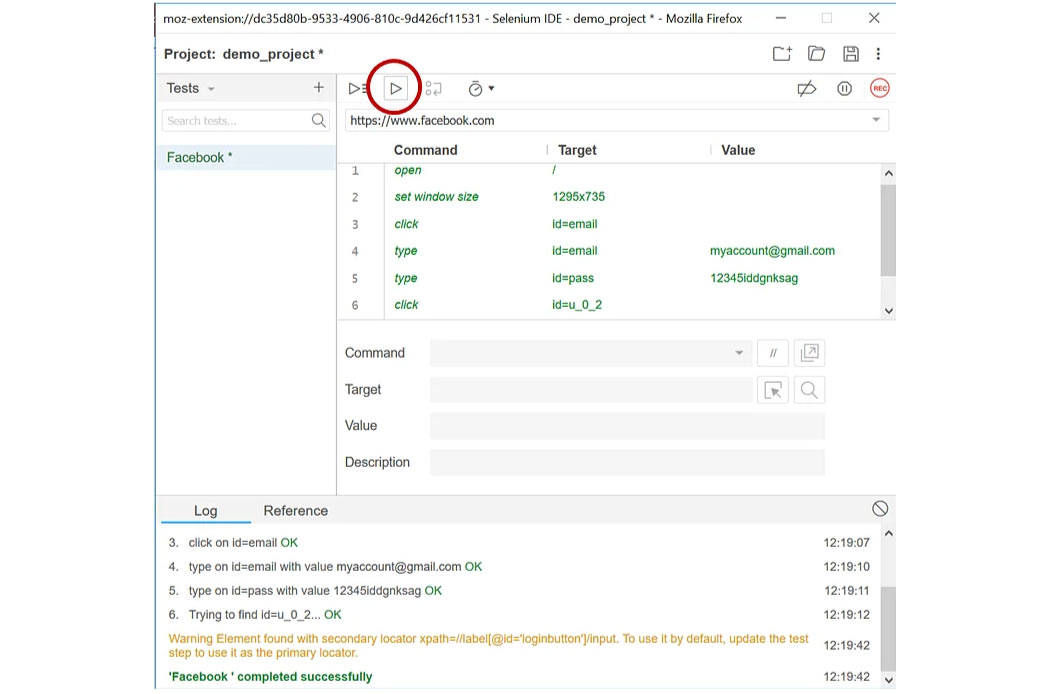Save the project with the save icon
1050x694 pixels.
[851, 54]
